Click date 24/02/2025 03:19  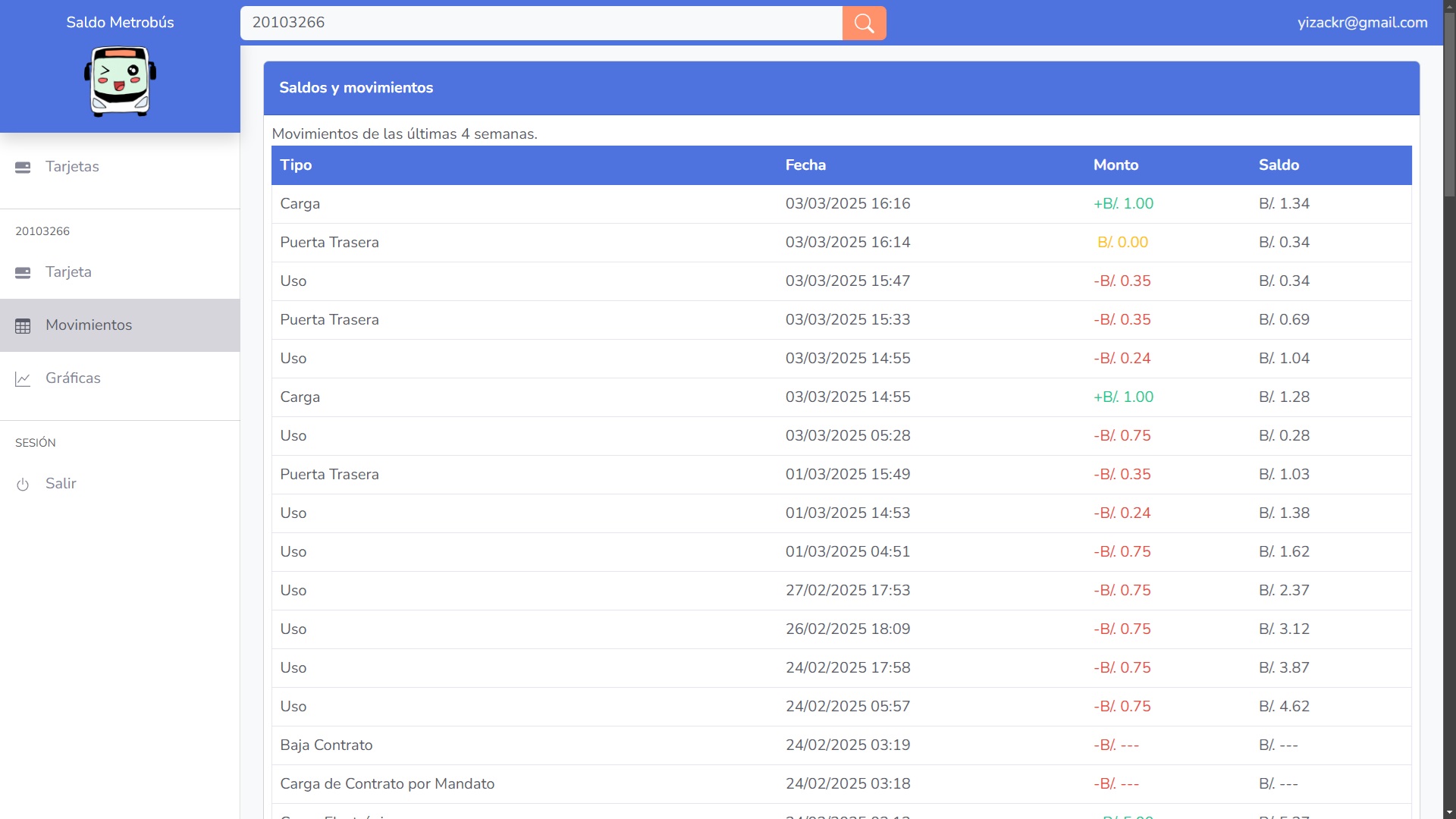(848, 745)
